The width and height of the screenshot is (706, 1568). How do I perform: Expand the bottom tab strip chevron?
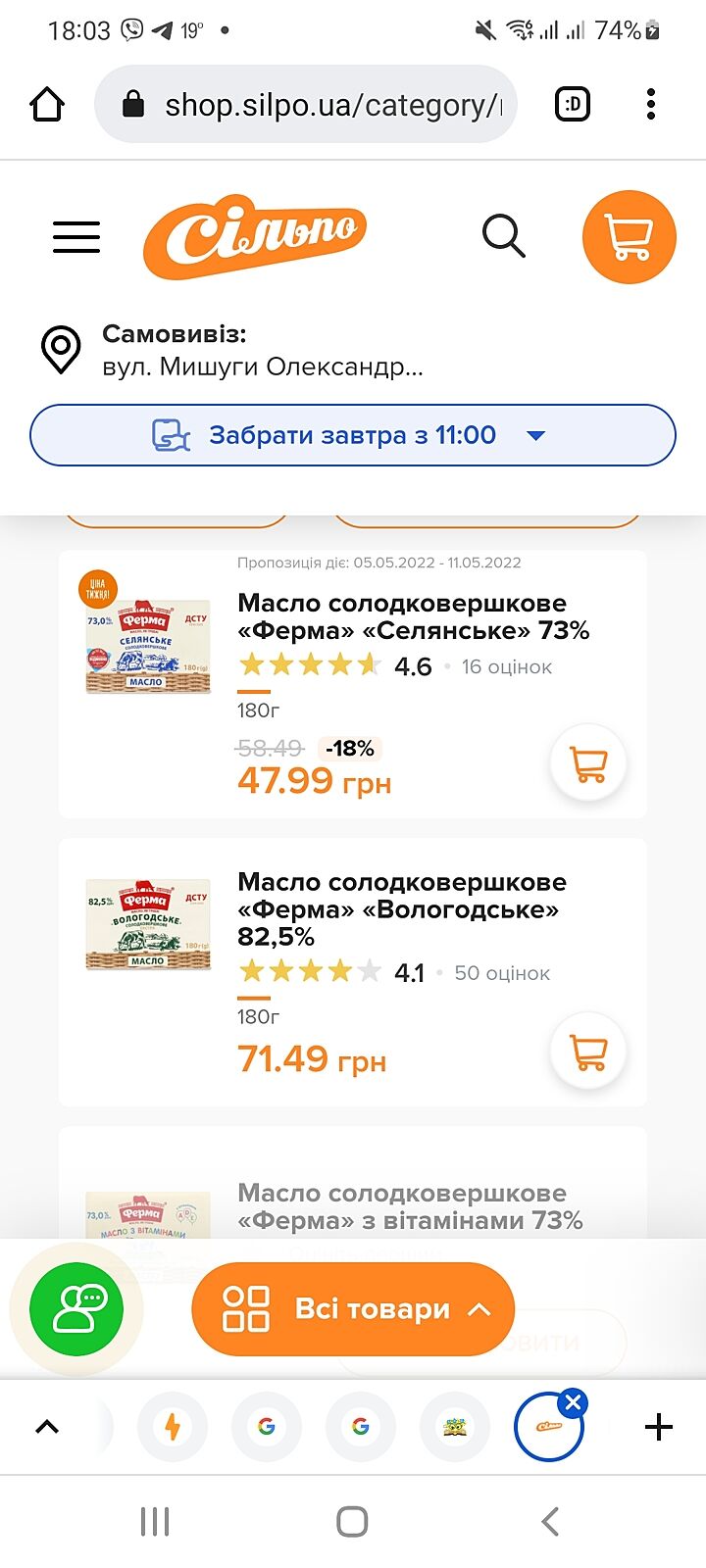[47, 1427]
